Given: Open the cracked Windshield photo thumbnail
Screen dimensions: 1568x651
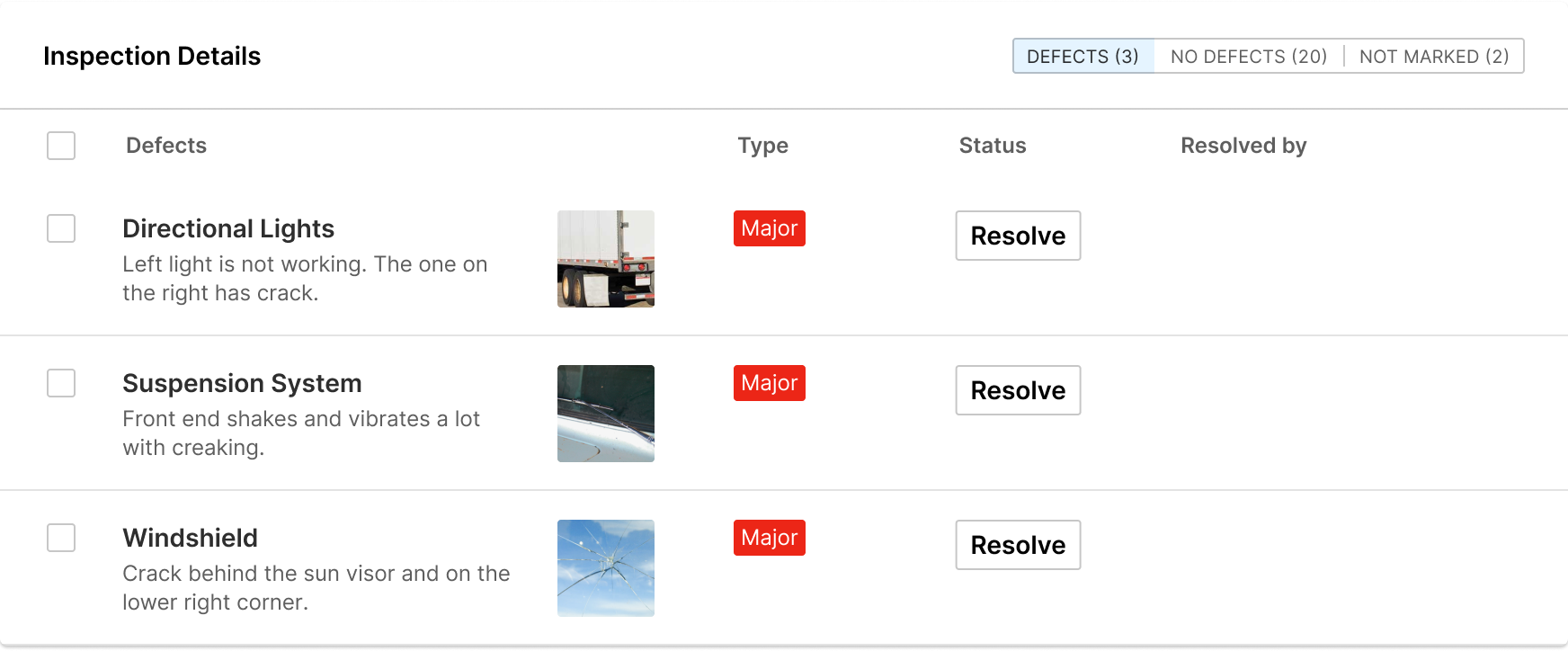Looking at the screenshot, I should (x=606, y=568).
